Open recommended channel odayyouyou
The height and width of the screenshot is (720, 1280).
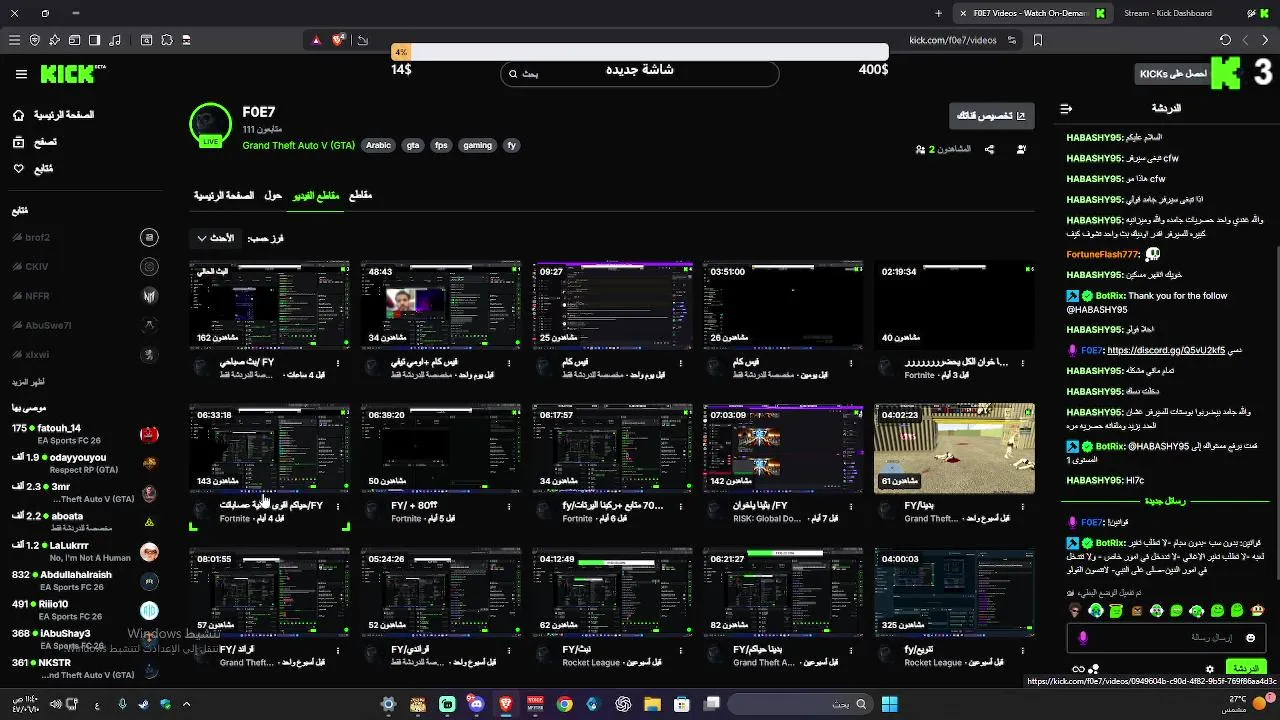85,463
